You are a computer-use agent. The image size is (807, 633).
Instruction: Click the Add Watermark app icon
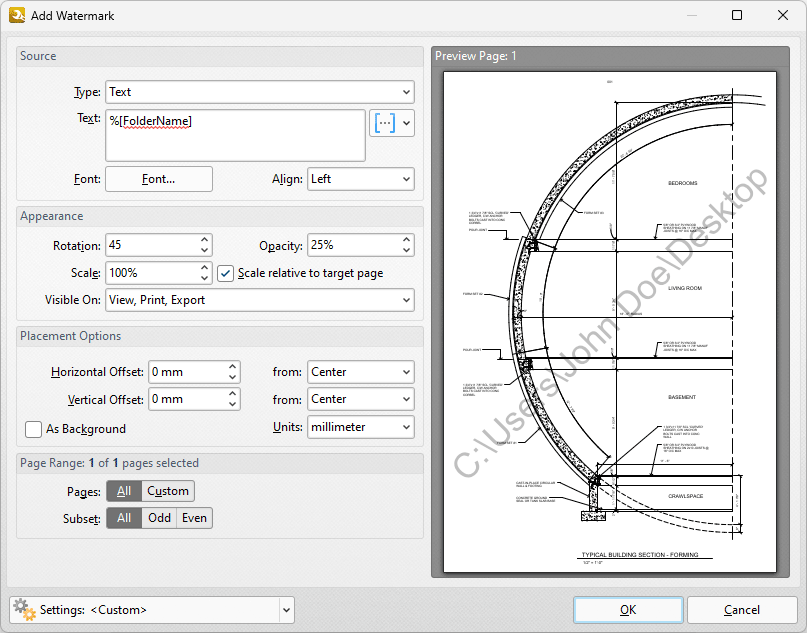tap(17, 15)
